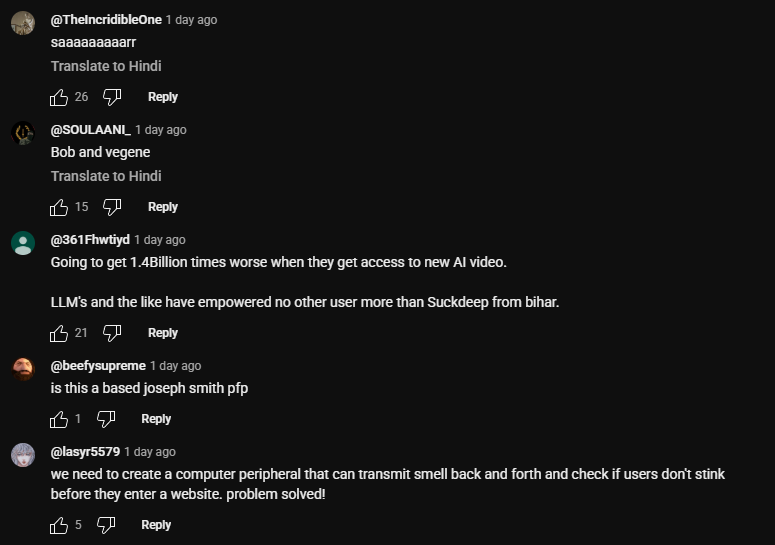Reply to @361Fhwtiyd's comment

(163, 333)
